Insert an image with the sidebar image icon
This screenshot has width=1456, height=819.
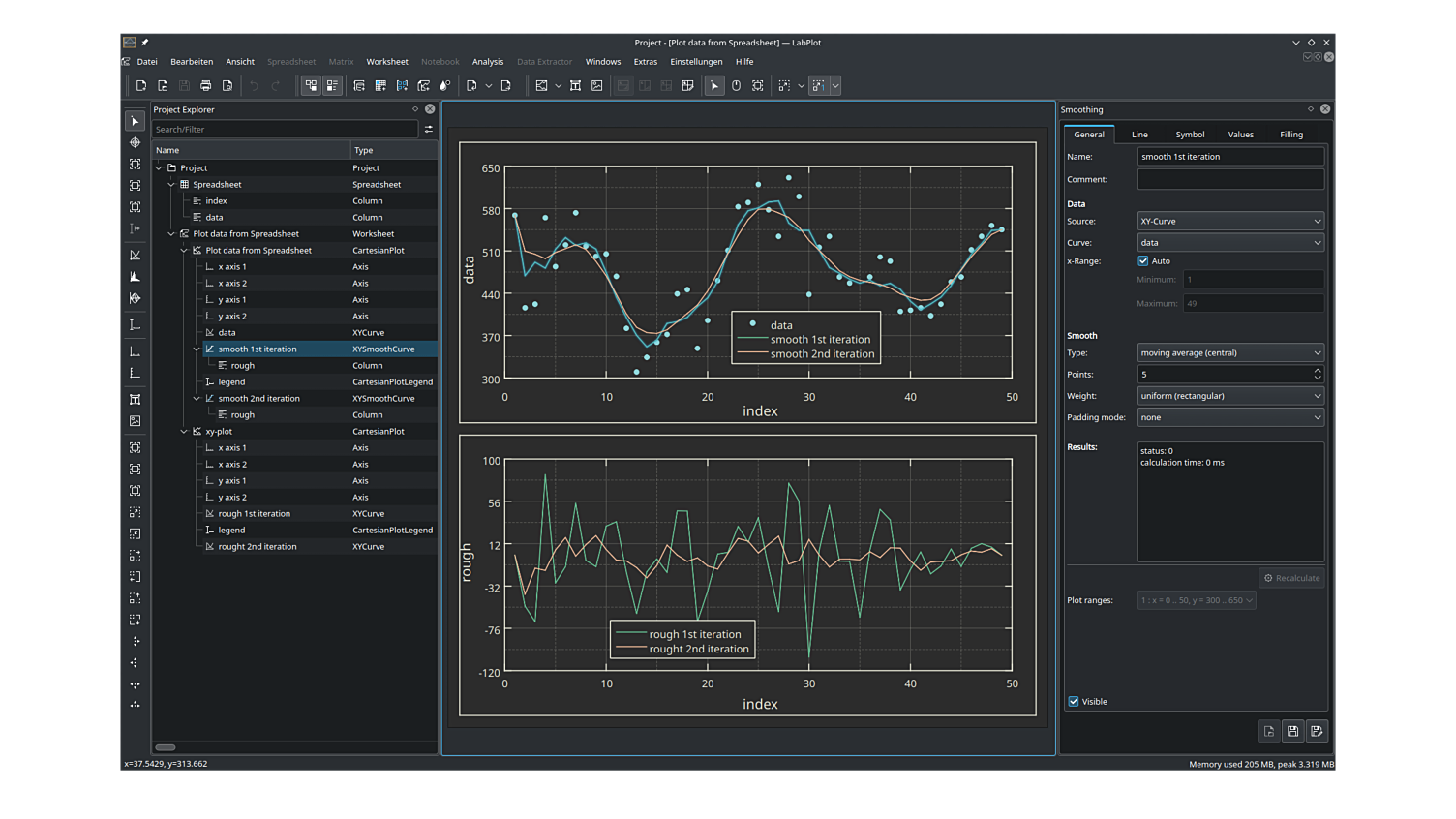pos(135,420)
